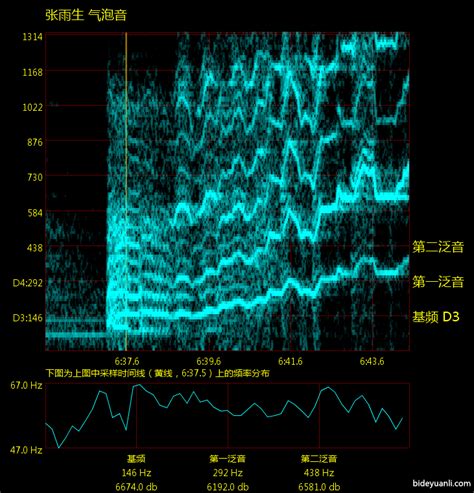The height and width of the screenshot is (493, 474).
Task: Click the 67.0 Hz axis label
Action: point(26,386)
